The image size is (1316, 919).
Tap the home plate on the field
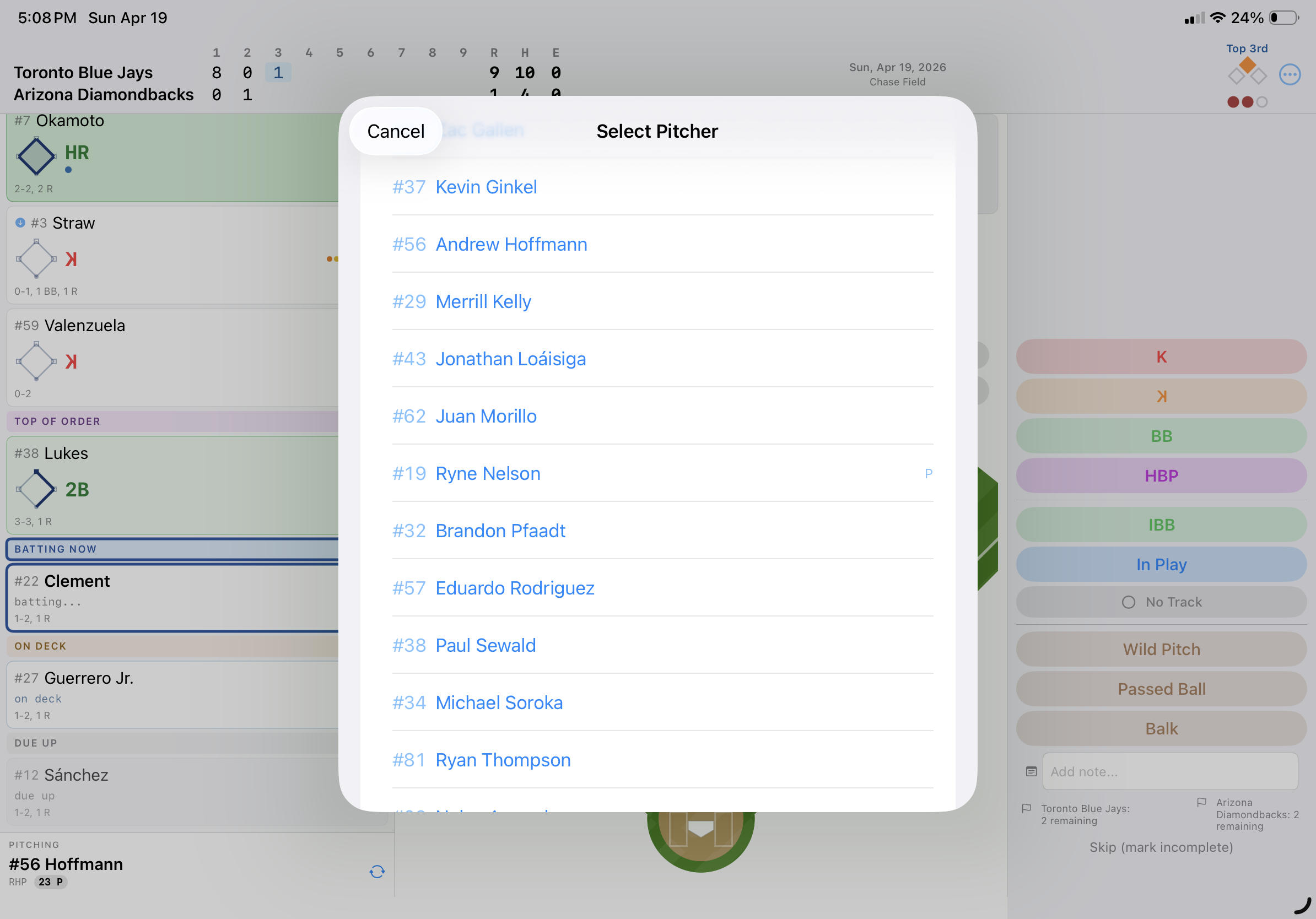coord(700,828)
